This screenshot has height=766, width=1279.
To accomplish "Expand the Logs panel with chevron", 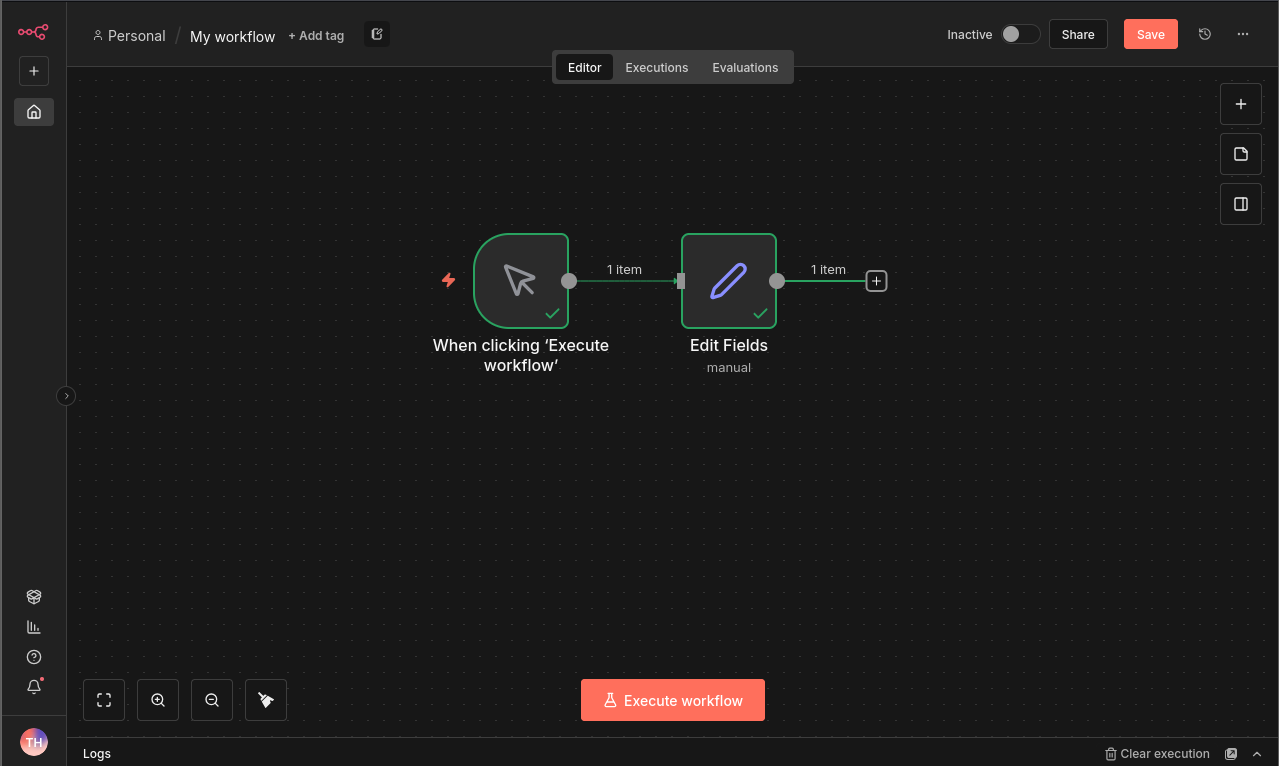I will (x=1258, y=754).
